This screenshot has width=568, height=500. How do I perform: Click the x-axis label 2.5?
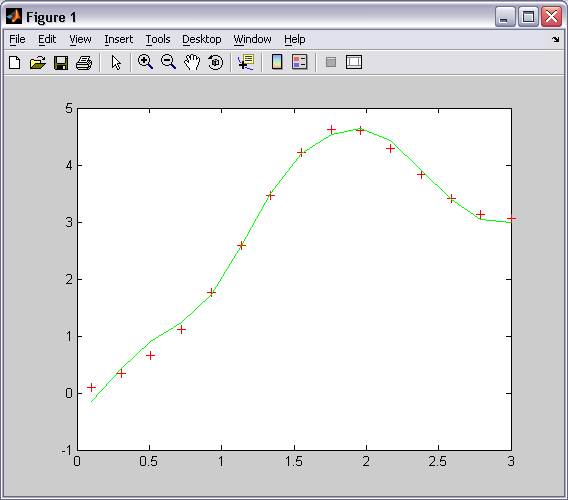pyautogui.click(x=438, y=461)
